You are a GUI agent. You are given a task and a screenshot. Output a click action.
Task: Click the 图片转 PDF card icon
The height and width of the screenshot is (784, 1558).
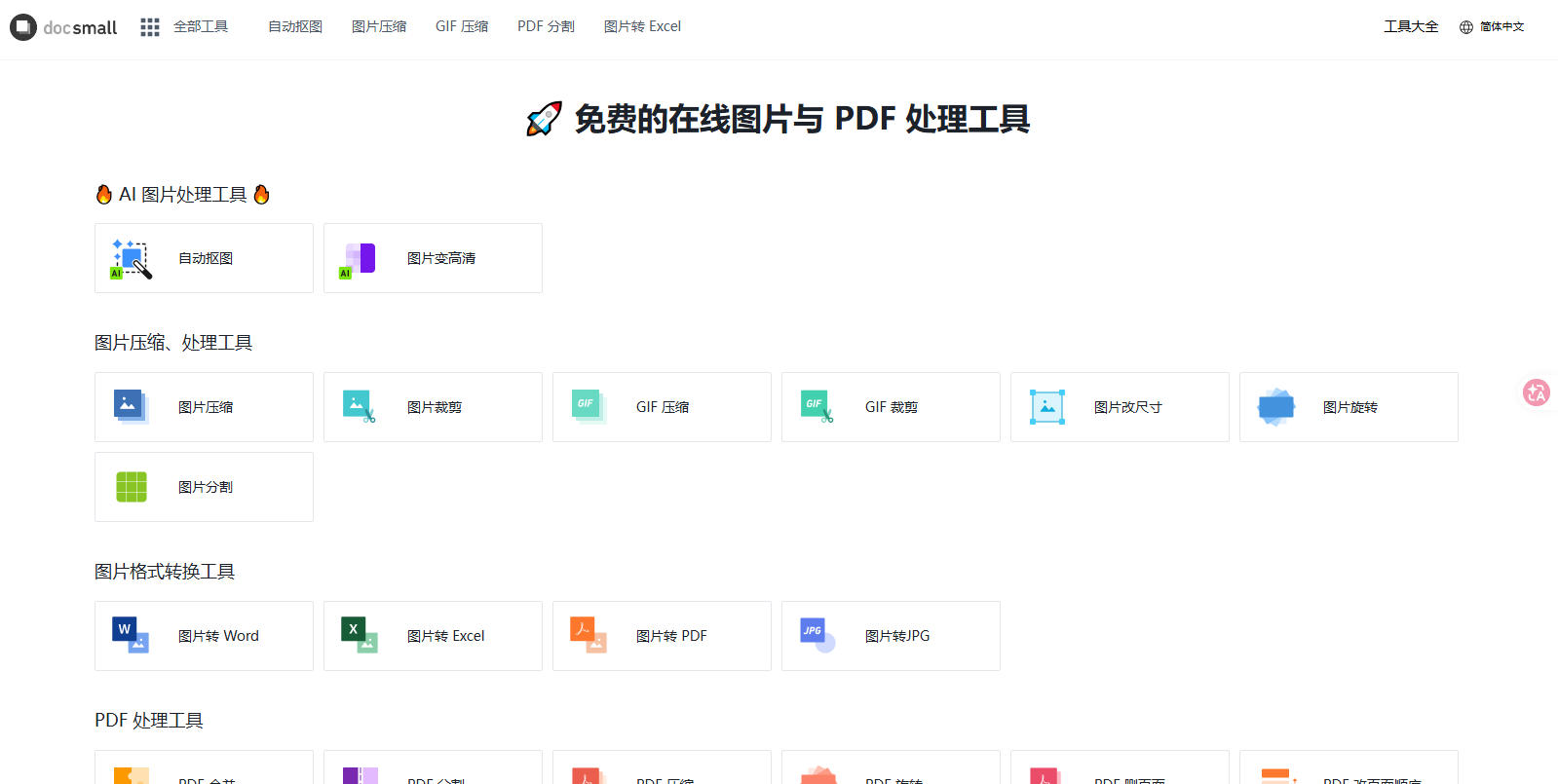click(x=589, y=636)
